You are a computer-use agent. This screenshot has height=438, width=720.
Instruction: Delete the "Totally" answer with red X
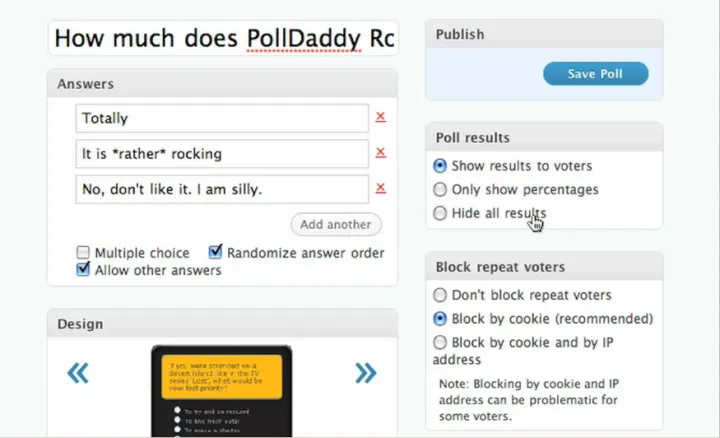380,117
